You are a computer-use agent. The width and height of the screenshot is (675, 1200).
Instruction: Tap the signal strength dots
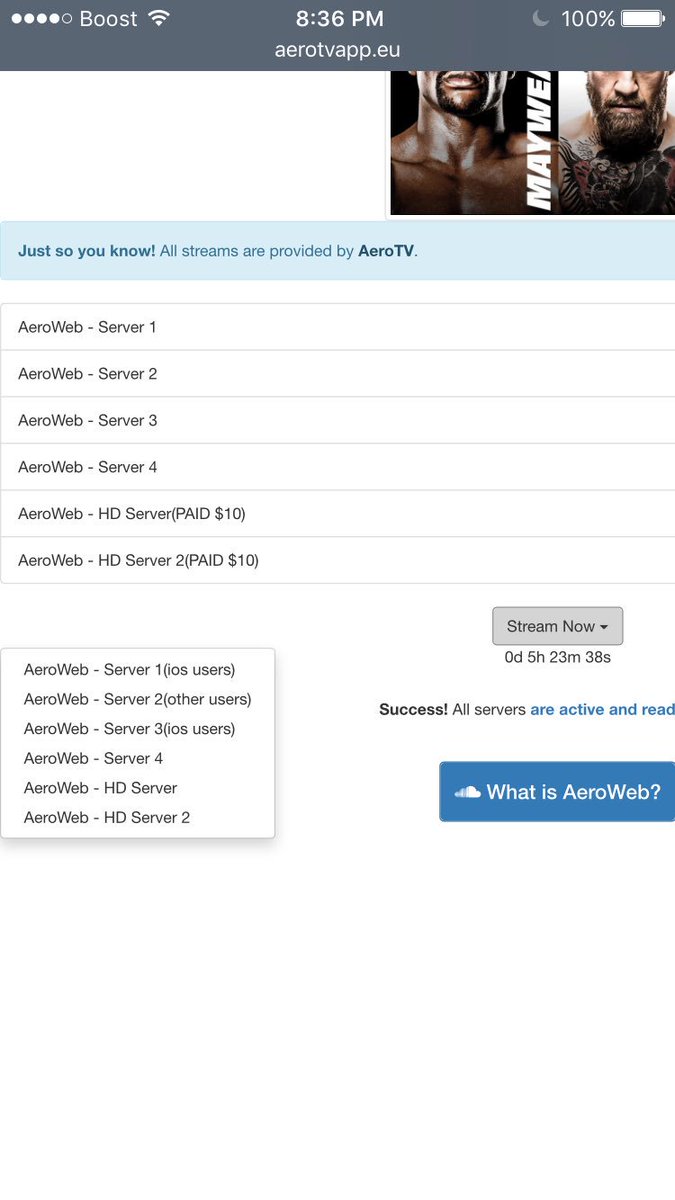coord(41,18)
